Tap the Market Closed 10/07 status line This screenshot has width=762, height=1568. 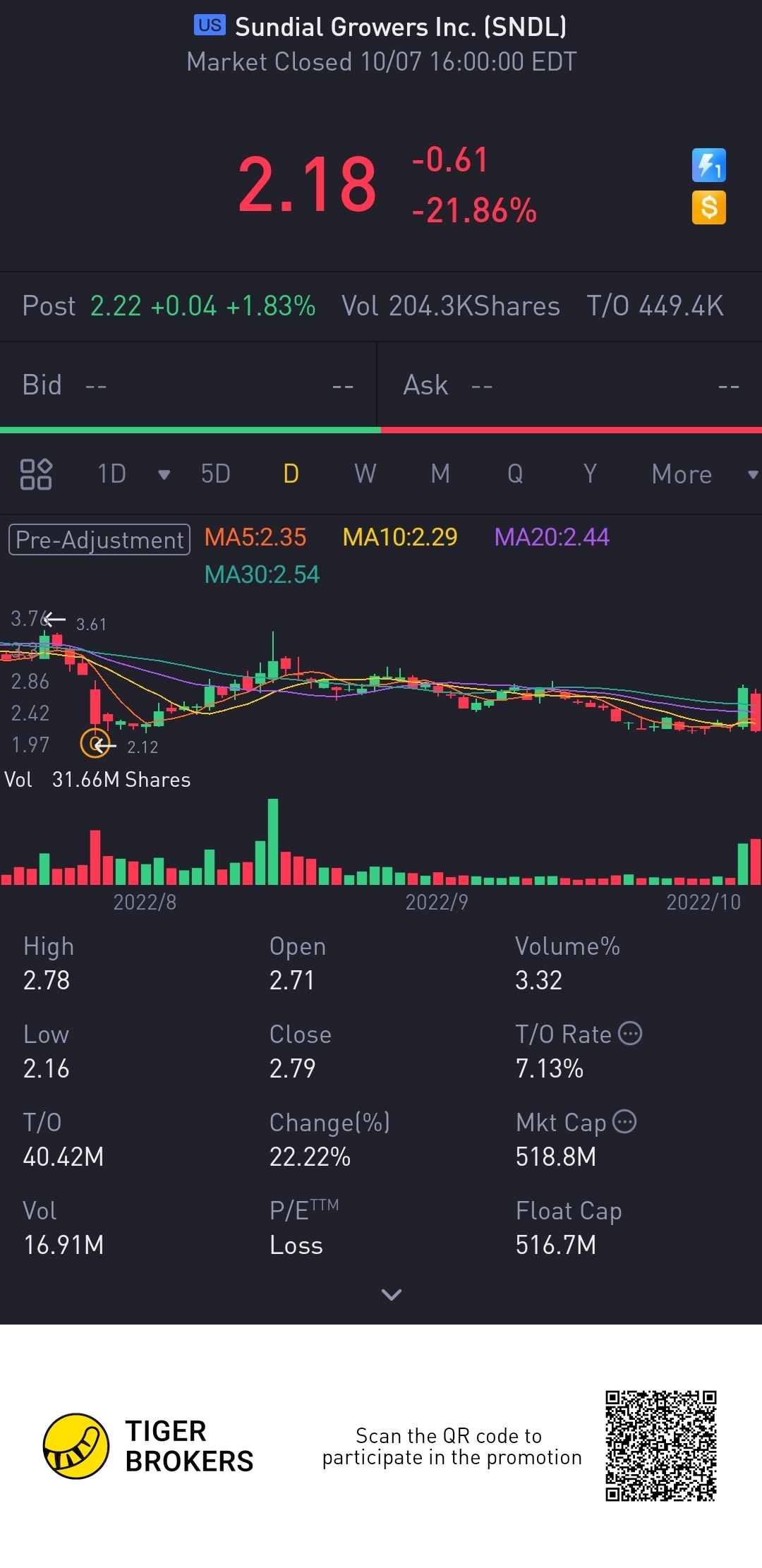click(382, 62)
